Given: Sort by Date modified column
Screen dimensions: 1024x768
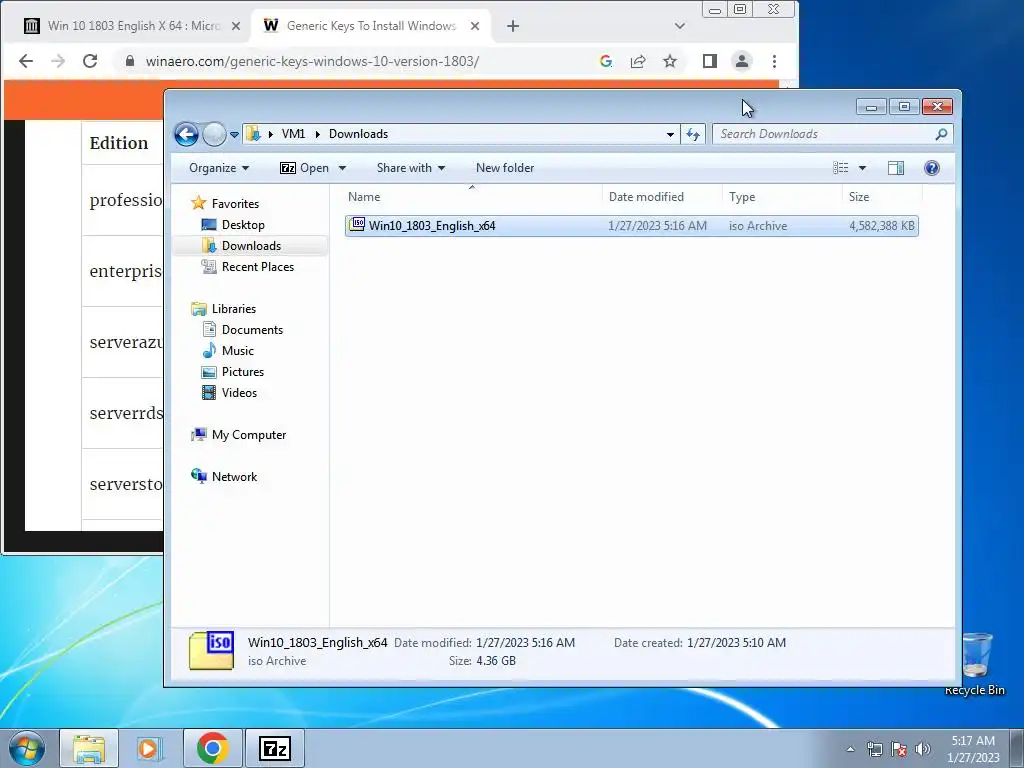Looking at the screenshot, I should pyautogui.click(x=662, y=197).
